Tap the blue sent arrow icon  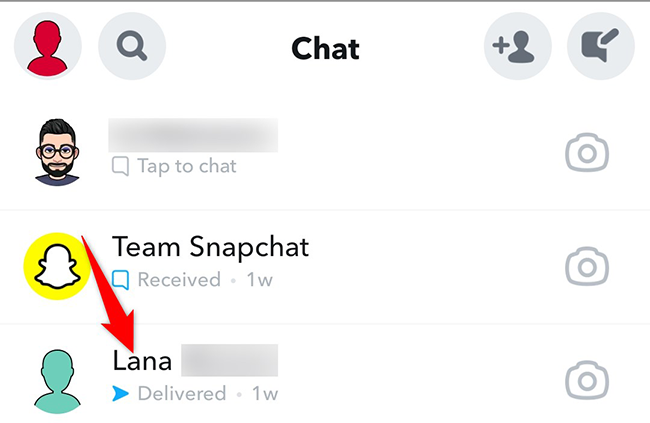(x=120, y=394)
